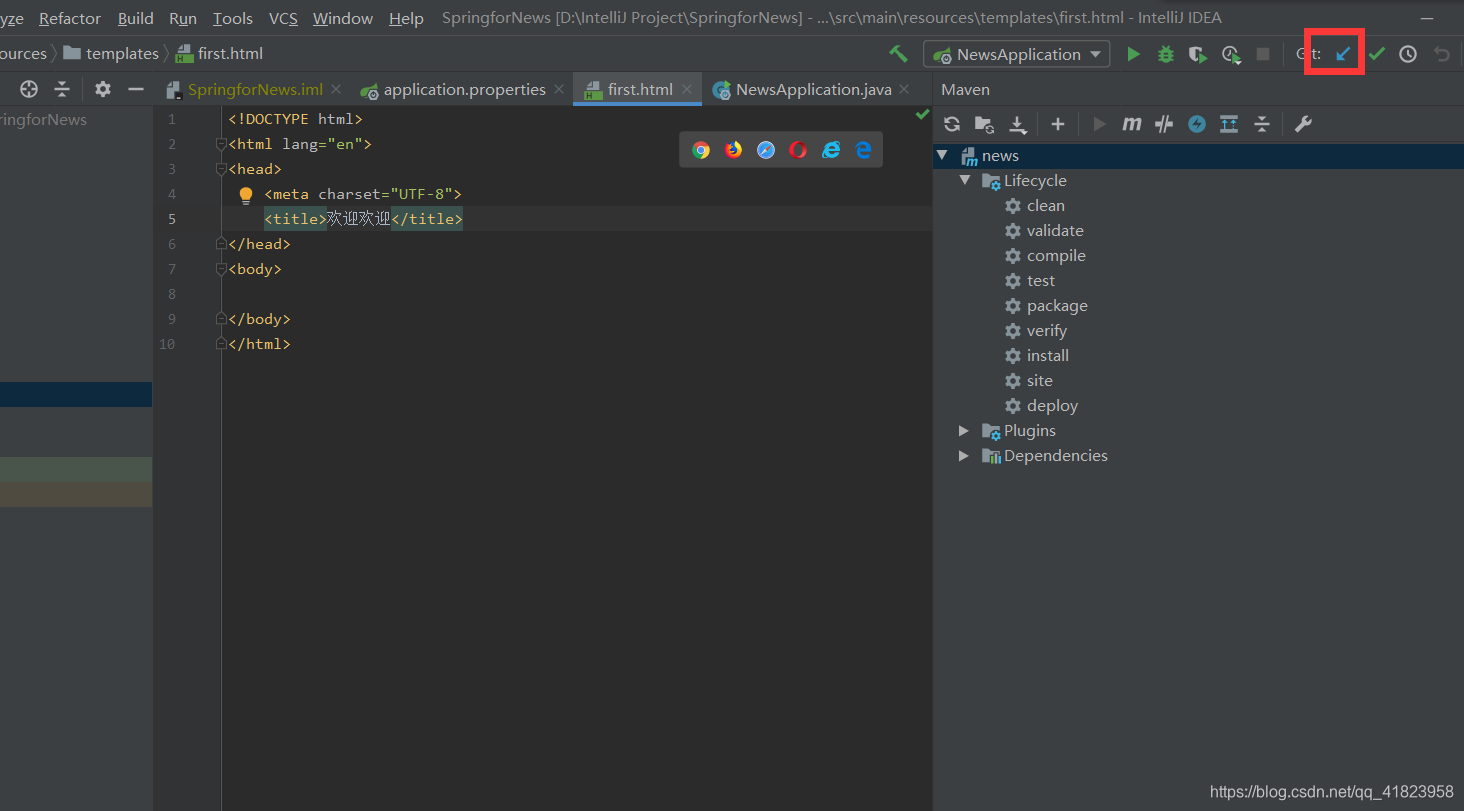Collapse the Lifecycle node arrow
The image size is (1464, 811).
click(x=964, y=180)
